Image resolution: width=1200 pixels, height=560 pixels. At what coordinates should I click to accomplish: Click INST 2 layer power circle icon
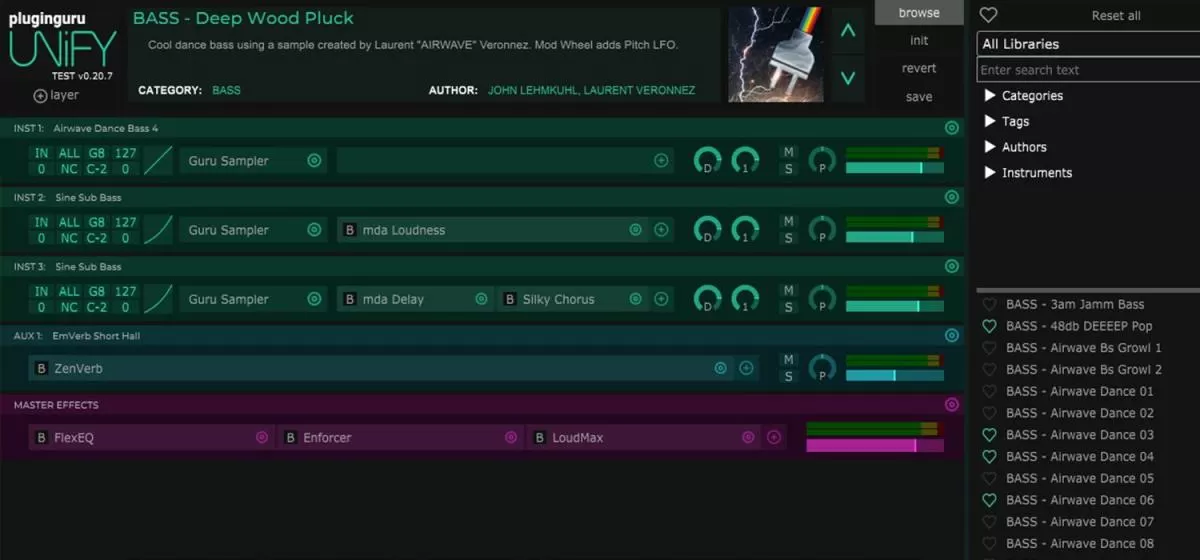(x=952, y=197)
